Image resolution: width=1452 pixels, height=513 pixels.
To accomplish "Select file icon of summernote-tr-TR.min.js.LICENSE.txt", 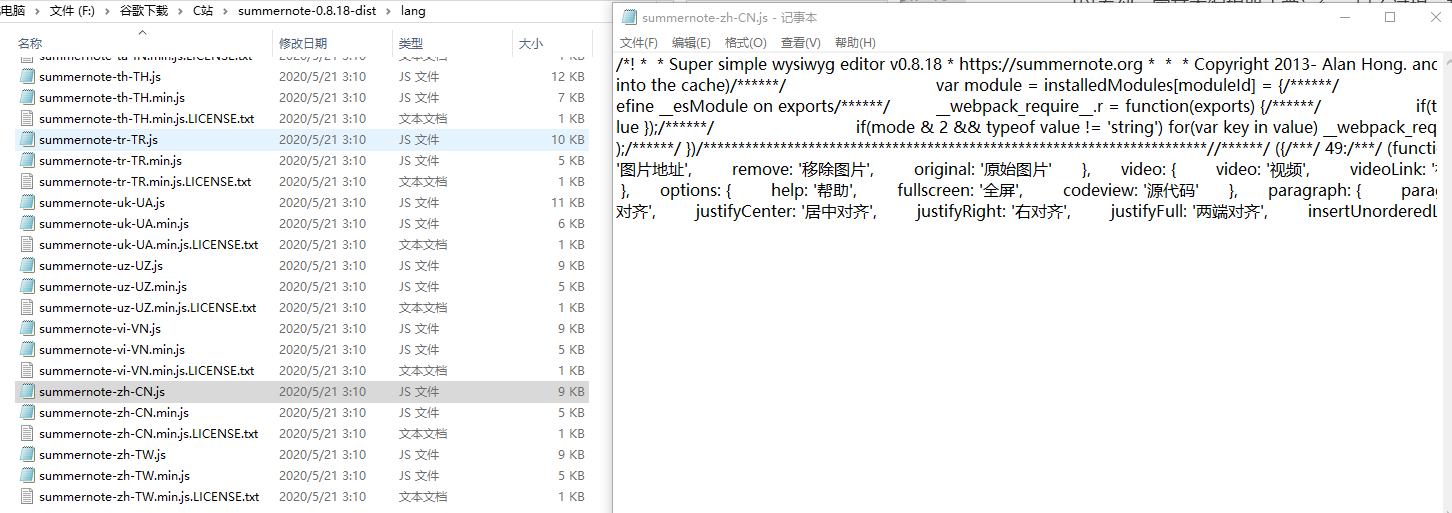I will (x=27, y=182).
